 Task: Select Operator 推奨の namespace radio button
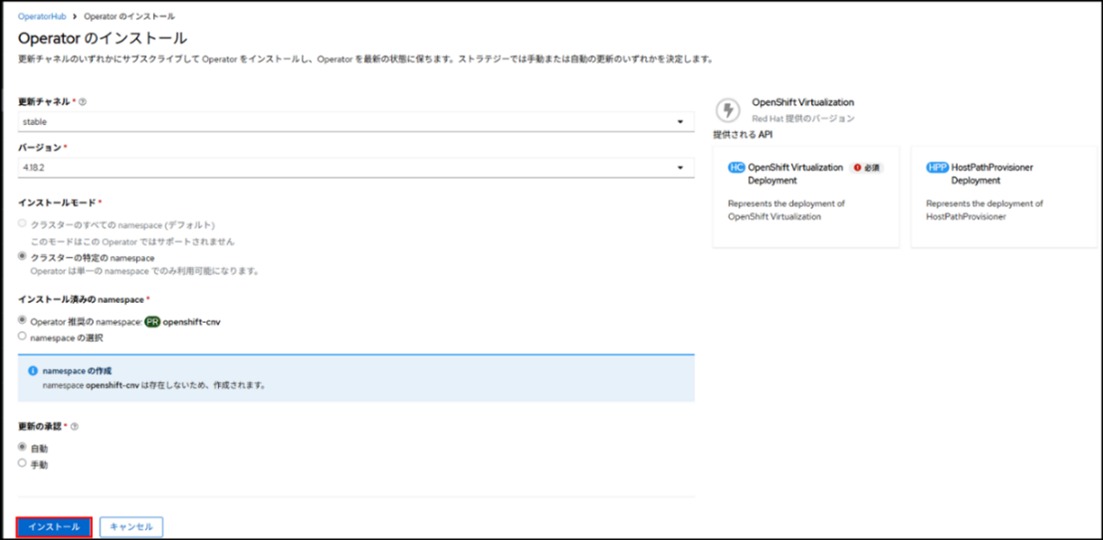click(23, 321)
